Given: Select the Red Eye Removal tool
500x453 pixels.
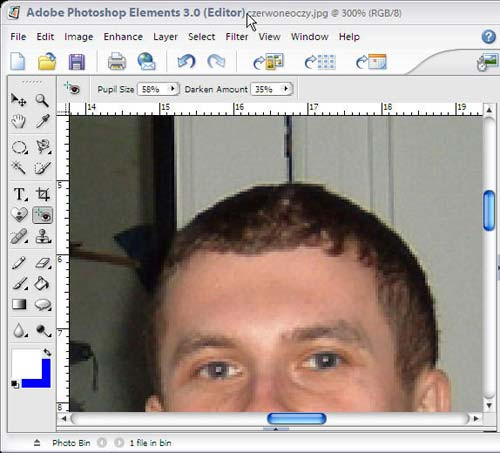Looking at the screenshot, I should point(42,215).
